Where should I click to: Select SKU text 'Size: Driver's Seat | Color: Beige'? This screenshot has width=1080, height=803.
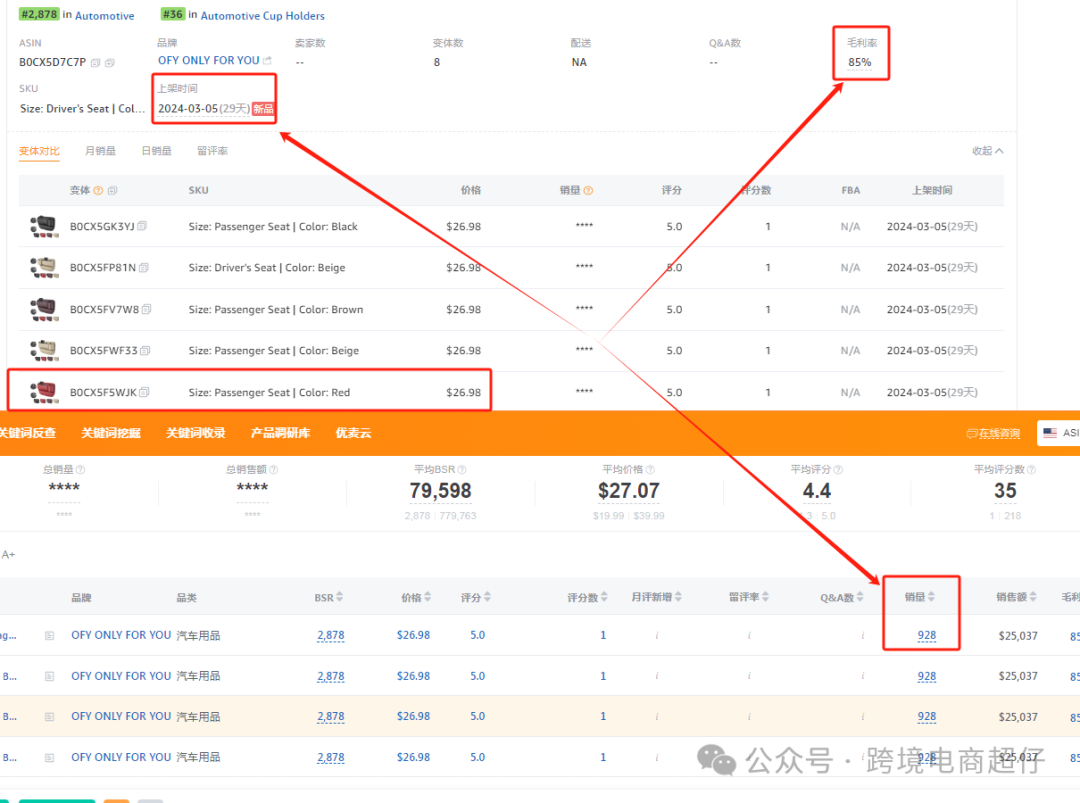(267, 268)
